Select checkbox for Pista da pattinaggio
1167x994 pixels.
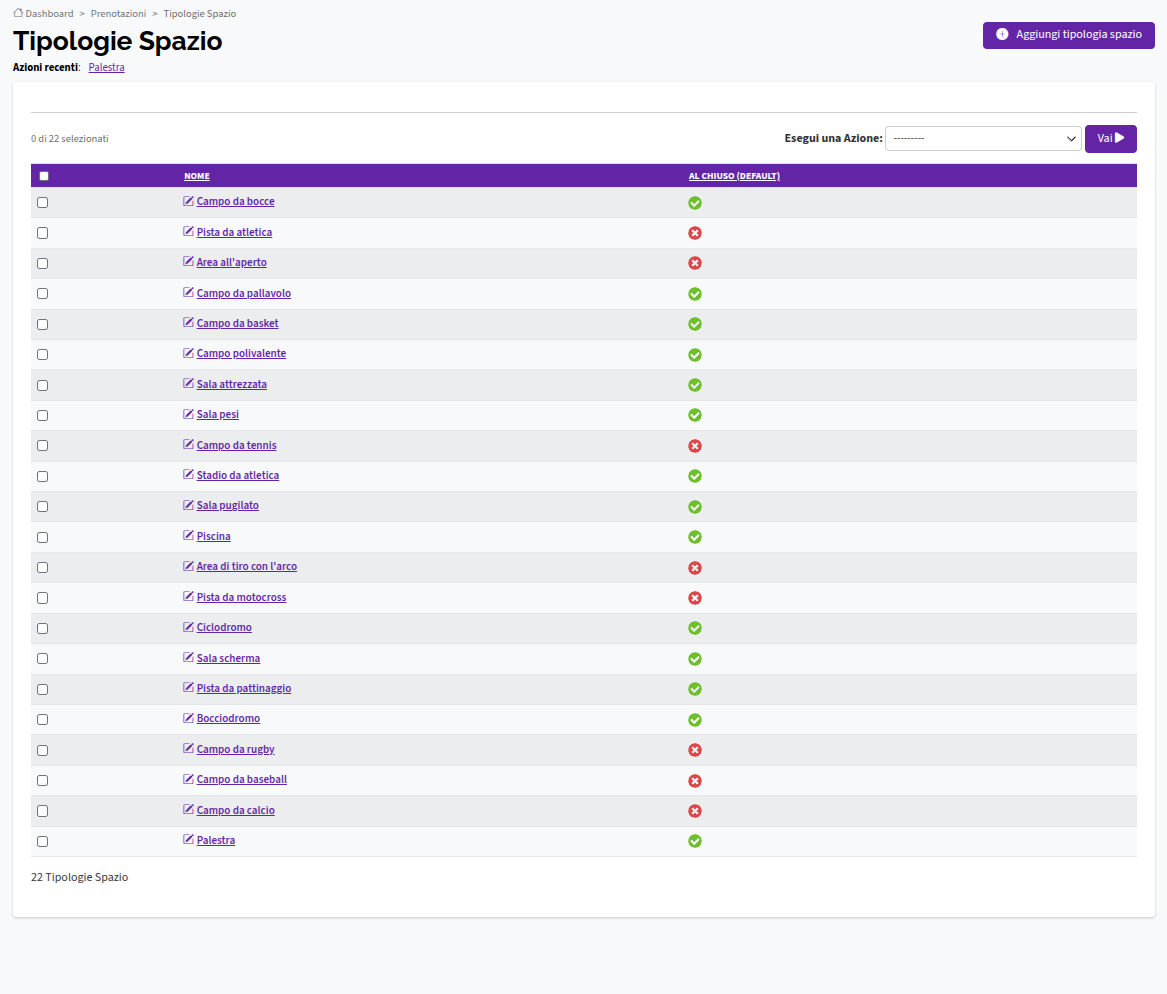pos(42,690)
